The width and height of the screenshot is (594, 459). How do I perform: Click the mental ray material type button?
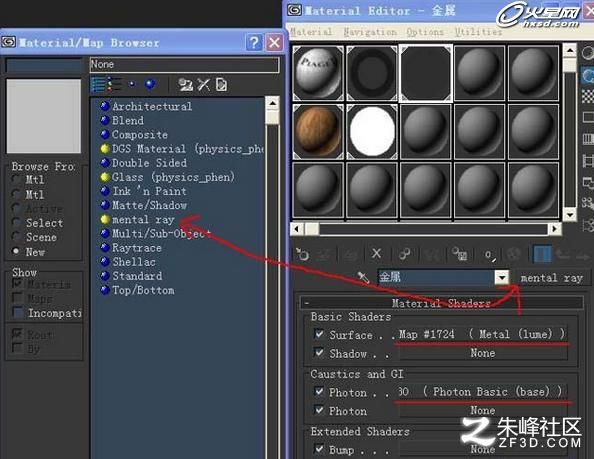551,278
